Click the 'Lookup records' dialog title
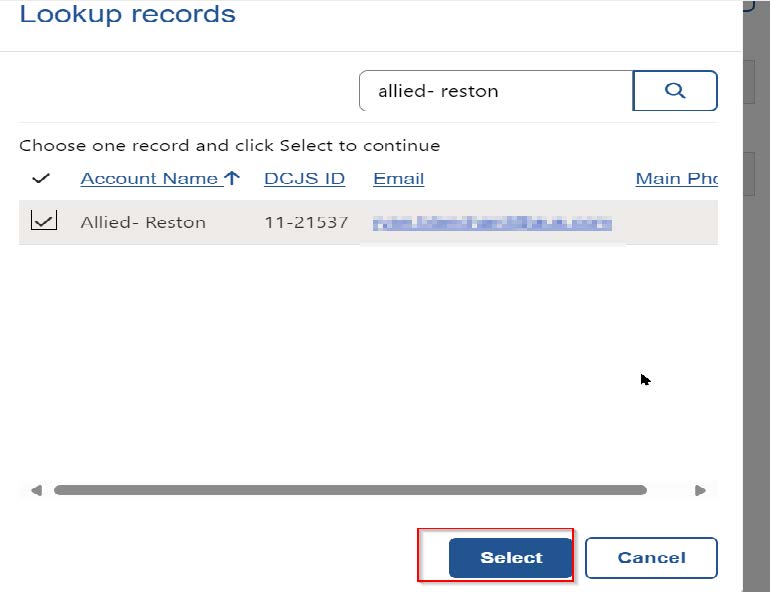Screen dimensions: 770x592 (128, 15)
